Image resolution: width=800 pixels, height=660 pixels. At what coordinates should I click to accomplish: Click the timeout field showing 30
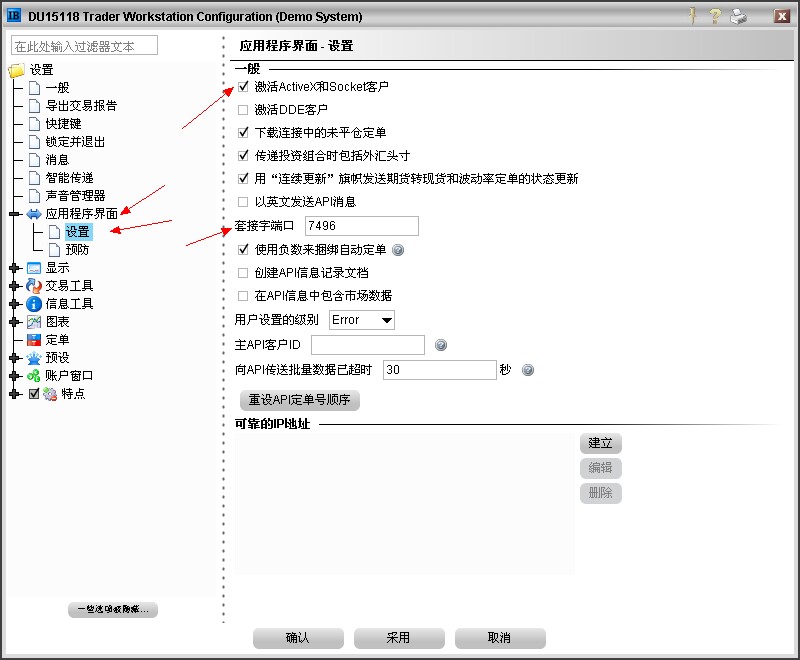coord(440,370)
